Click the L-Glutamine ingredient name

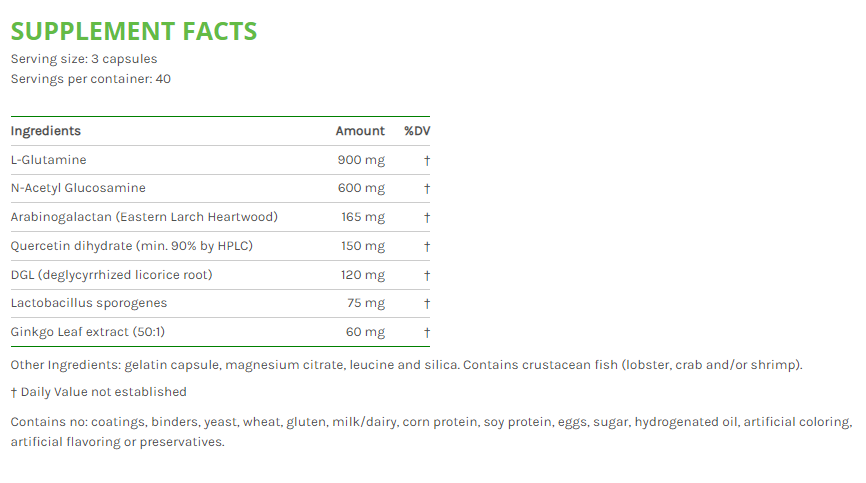pyautogui.click(x=49, y=160)
